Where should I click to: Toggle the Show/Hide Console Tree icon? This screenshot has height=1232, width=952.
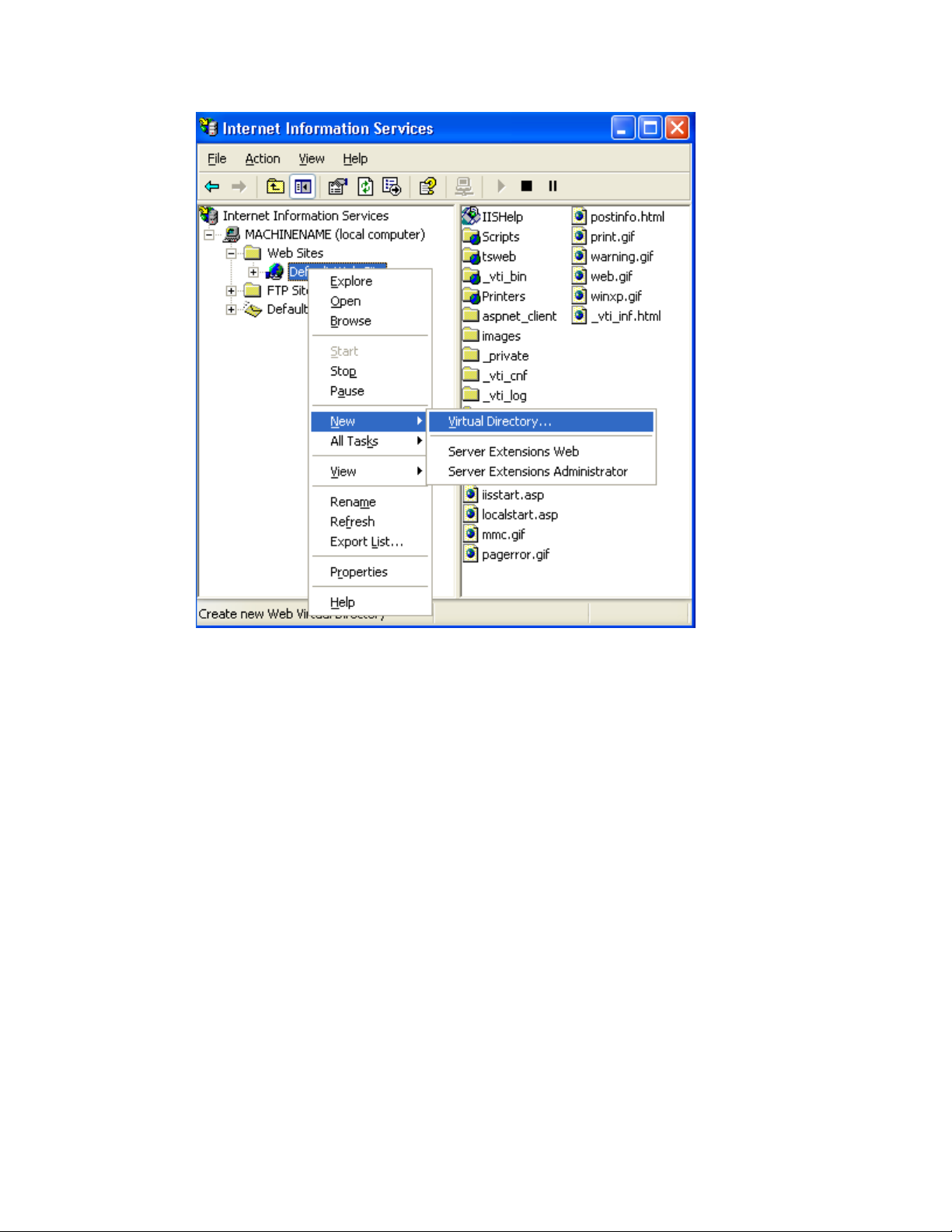pyautogui.click(x=302, y=187)
